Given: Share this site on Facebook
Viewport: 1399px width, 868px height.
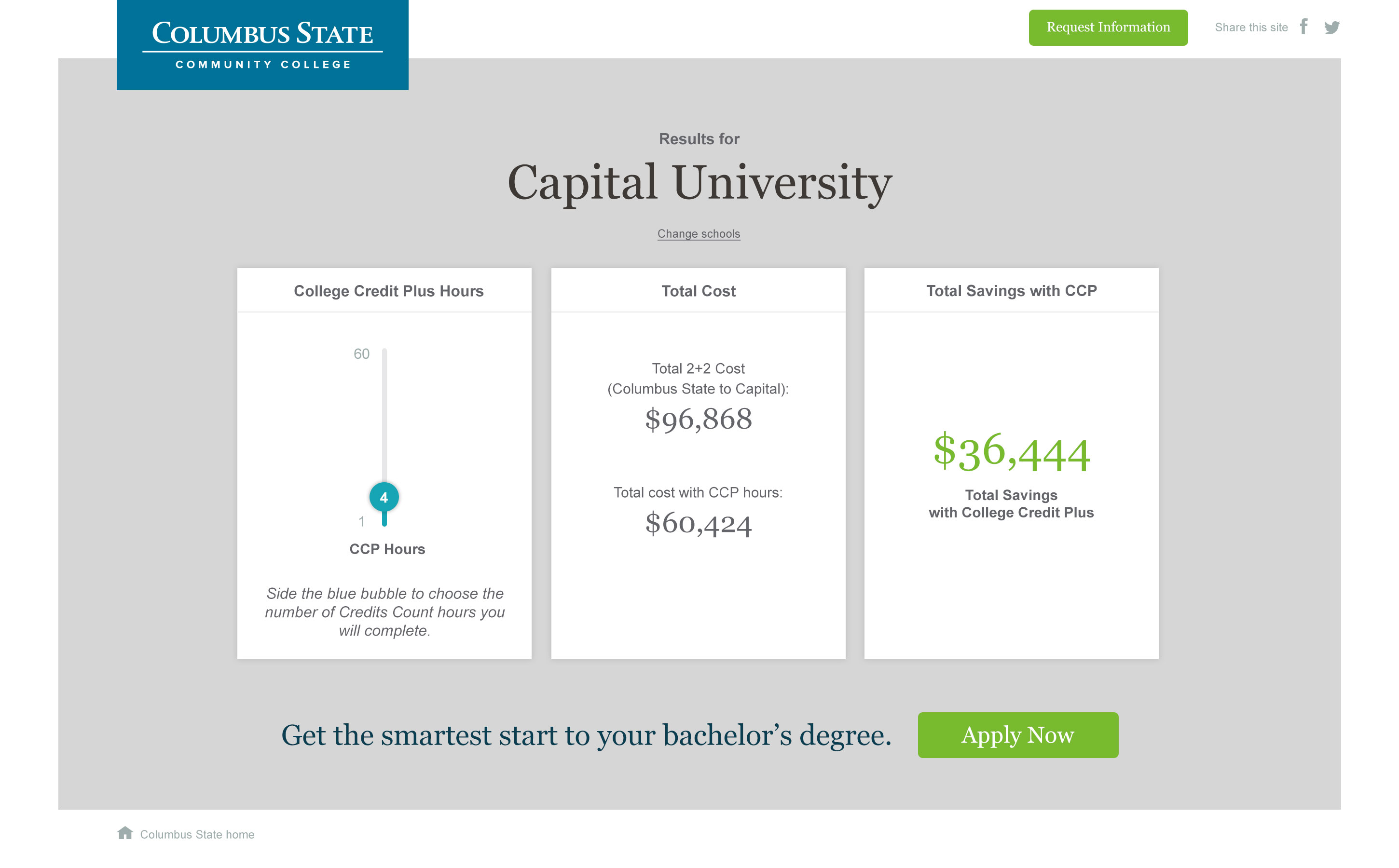Looking at the screenshot, I should tap(1303, 27).
